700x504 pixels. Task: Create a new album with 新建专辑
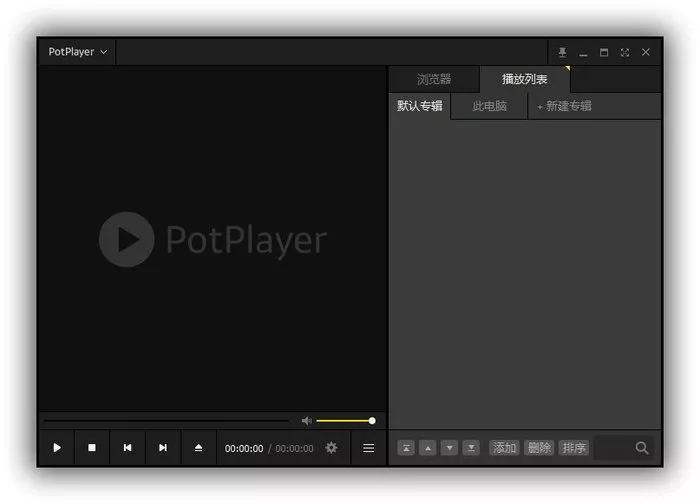[565, 106]
